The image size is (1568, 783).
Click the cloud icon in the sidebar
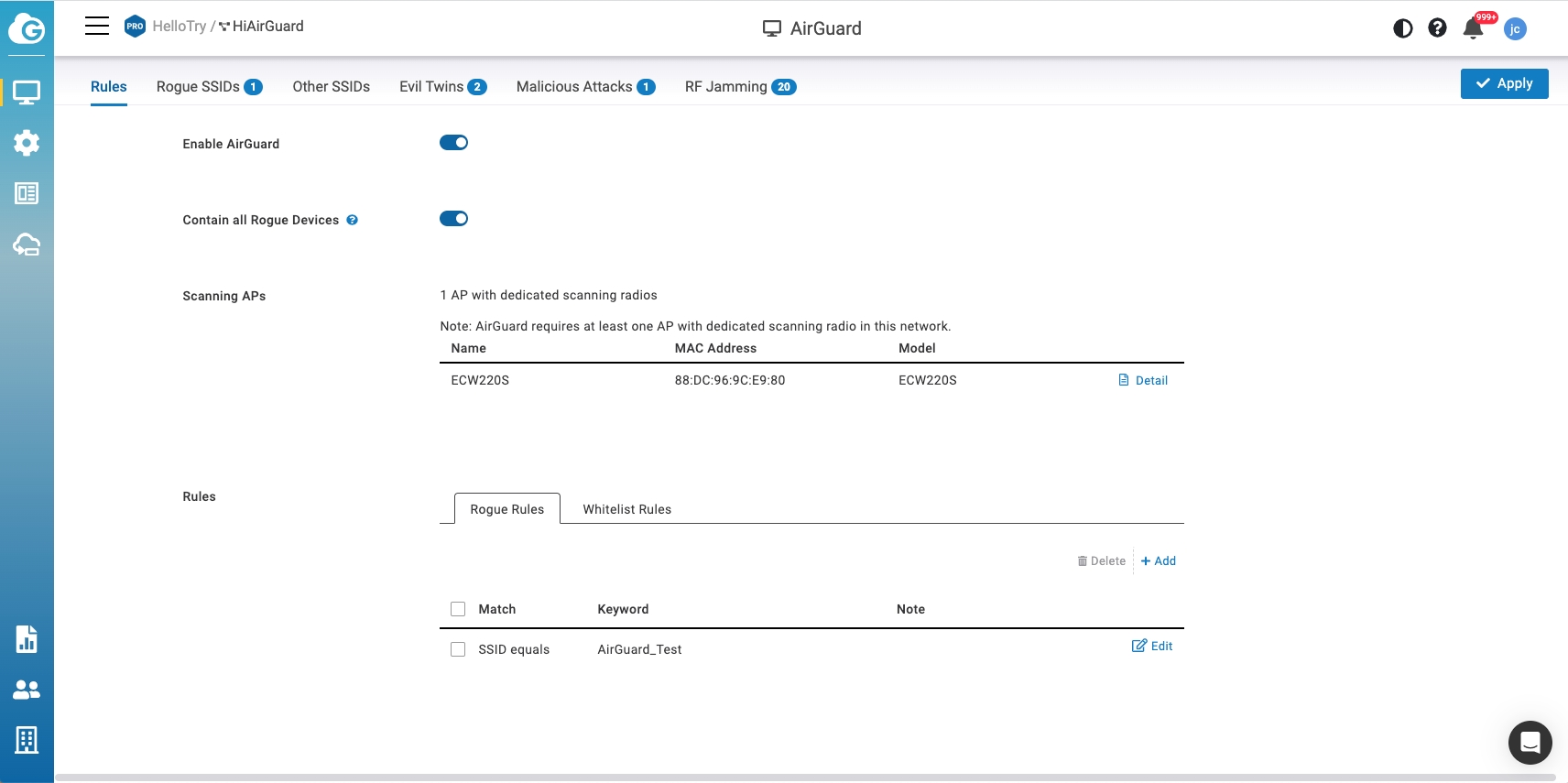[27, 245]
